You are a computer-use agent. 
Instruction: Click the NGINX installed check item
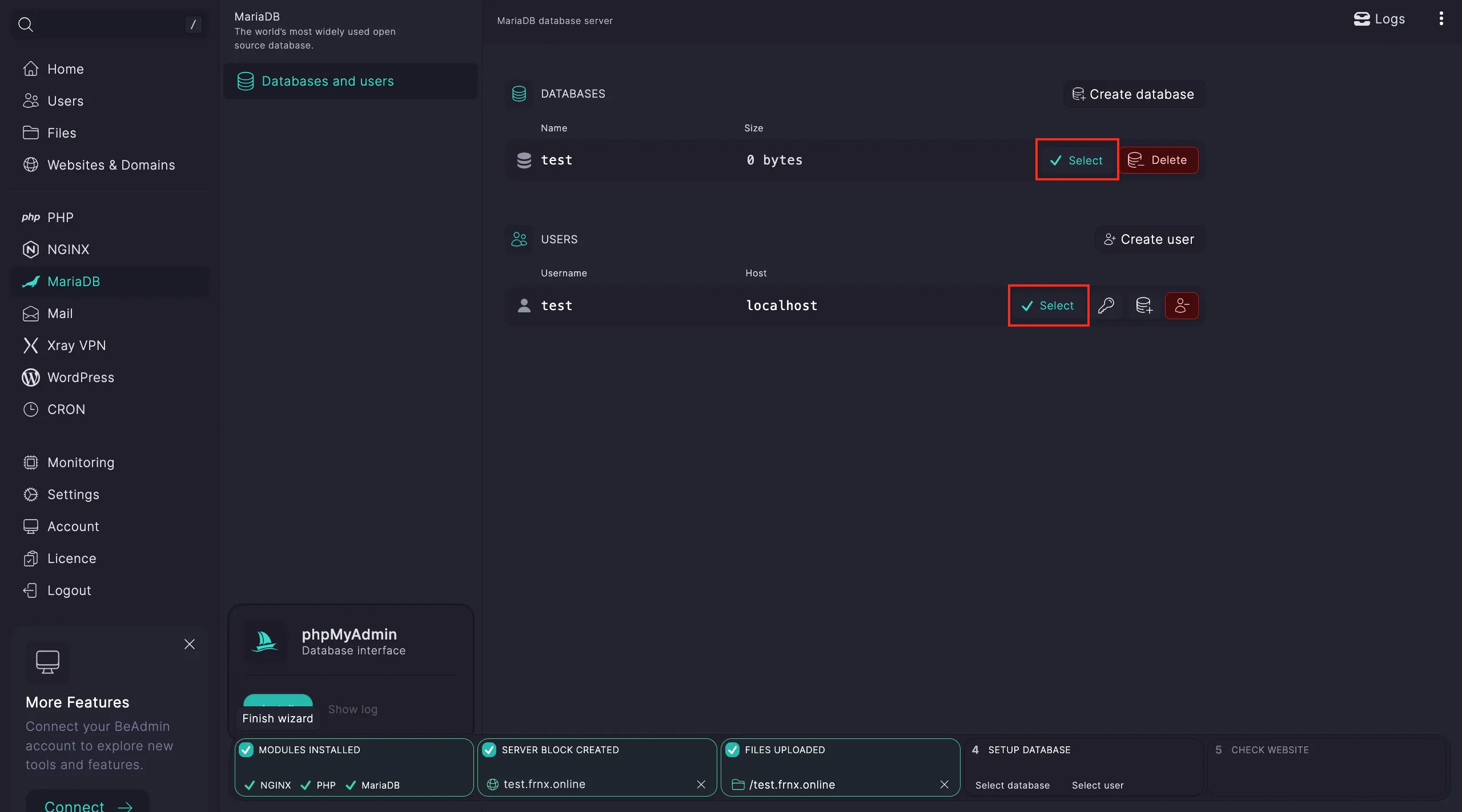[268, 785]
